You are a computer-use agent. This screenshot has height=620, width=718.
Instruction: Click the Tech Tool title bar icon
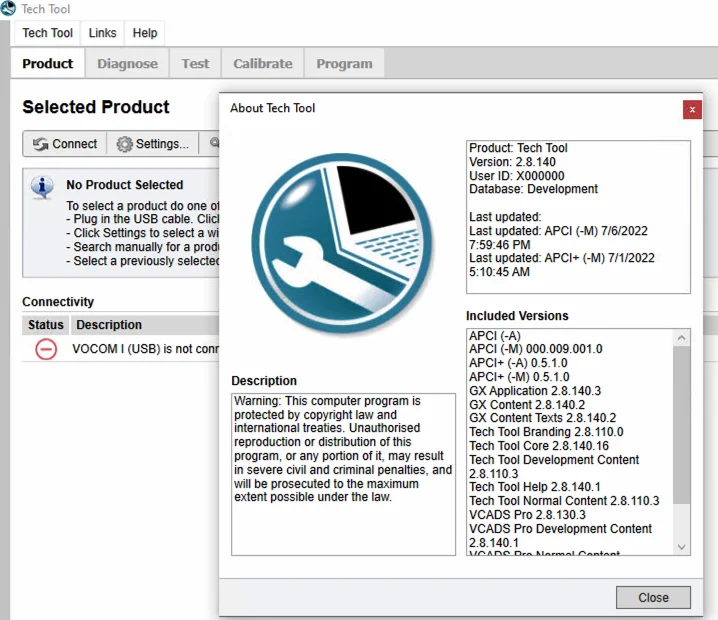(8, 9)
